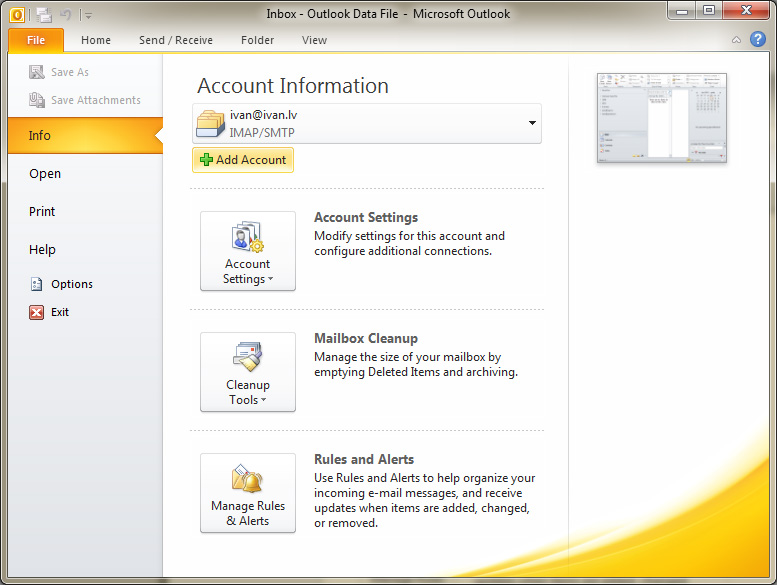Click the Manage Rules & Alerts bell icon
Viewport: 777px width, 585px height.
point(247,478)
